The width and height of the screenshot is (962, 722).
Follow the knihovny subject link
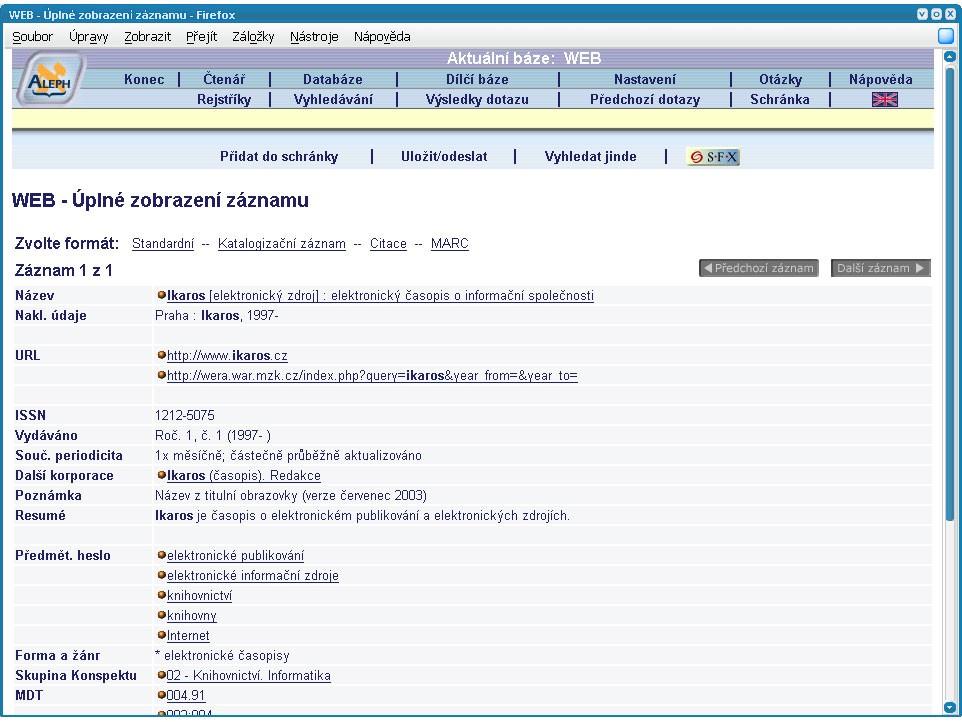tap(191, 615)
